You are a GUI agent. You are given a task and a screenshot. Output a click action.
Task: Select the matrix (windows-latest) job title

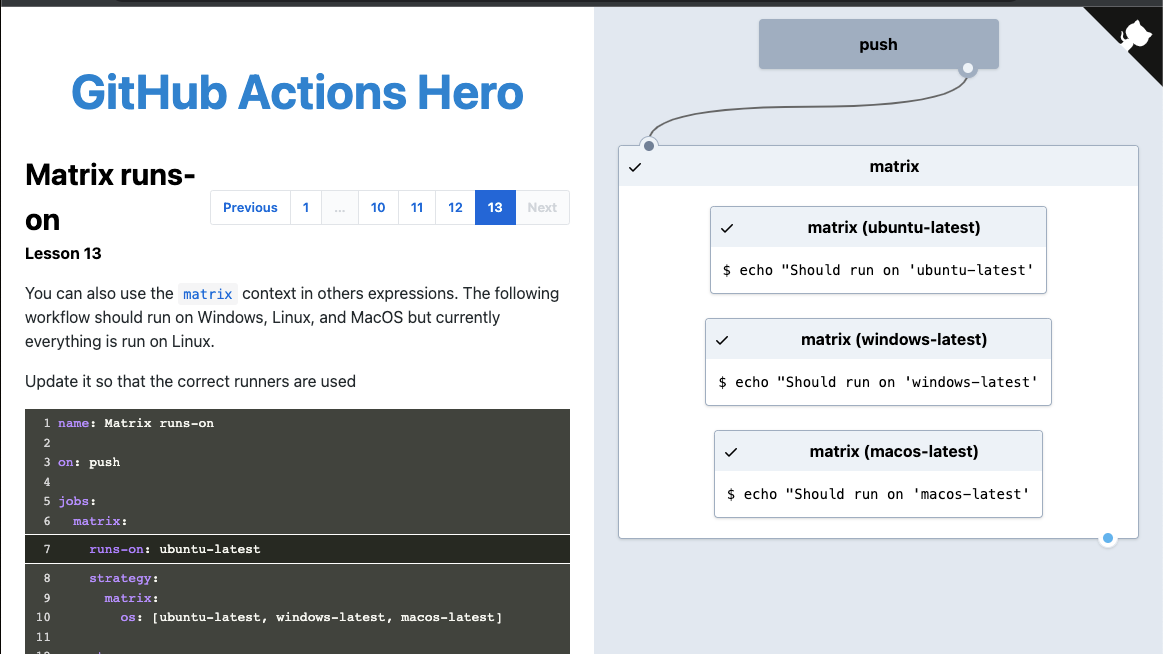[894, 340]
